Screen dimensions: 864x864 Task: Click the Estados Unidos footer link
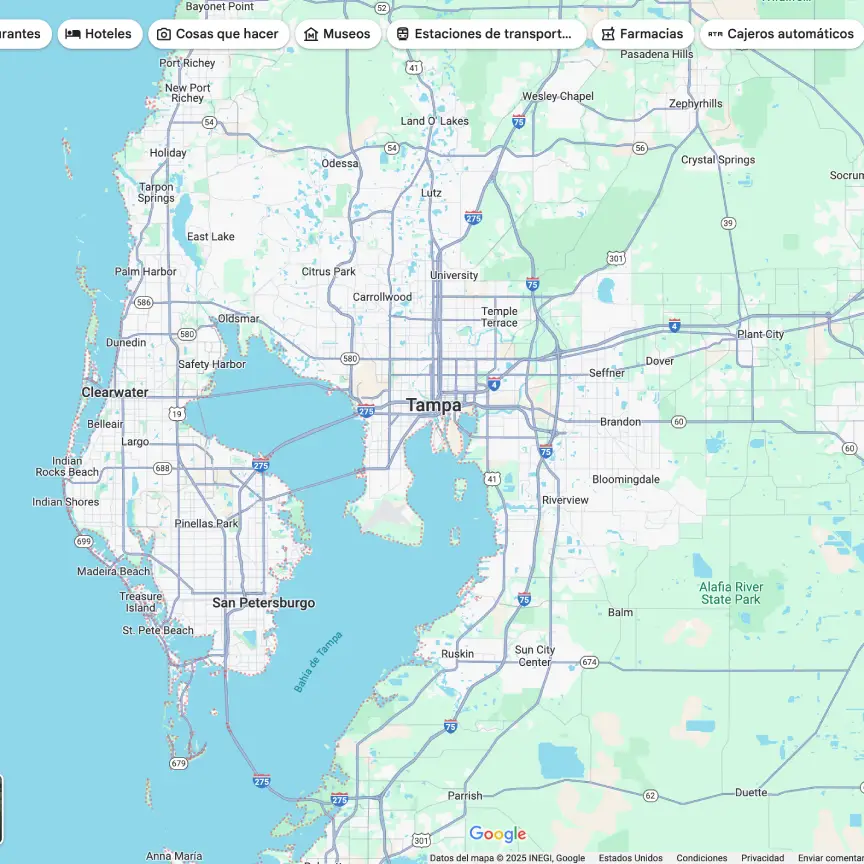(630, 858)
